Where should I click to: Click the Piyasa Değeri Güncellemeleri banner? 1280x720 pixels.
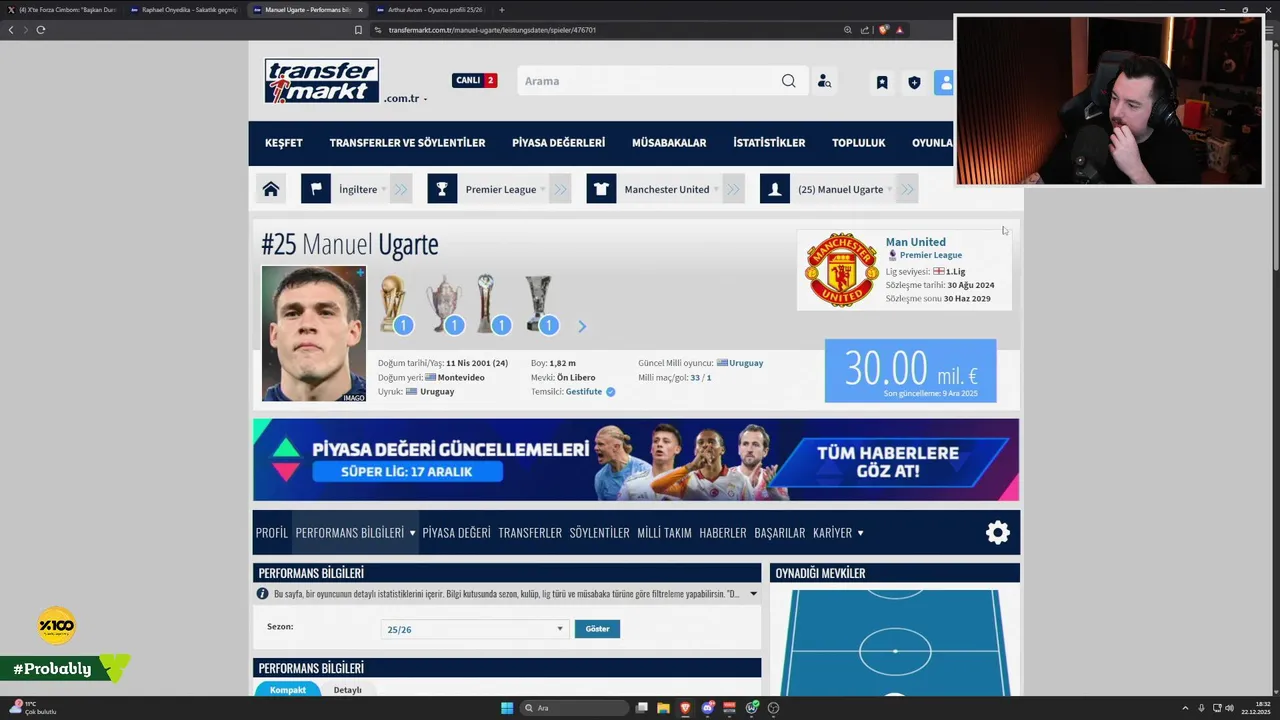(636, 459)
